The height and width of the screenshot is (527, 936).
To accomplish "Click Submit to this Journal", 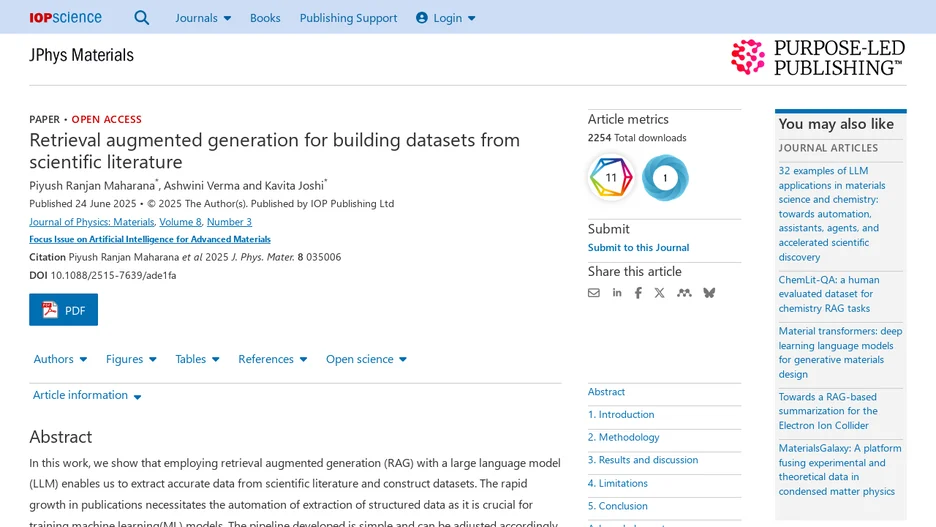I will tap(638, 248).
